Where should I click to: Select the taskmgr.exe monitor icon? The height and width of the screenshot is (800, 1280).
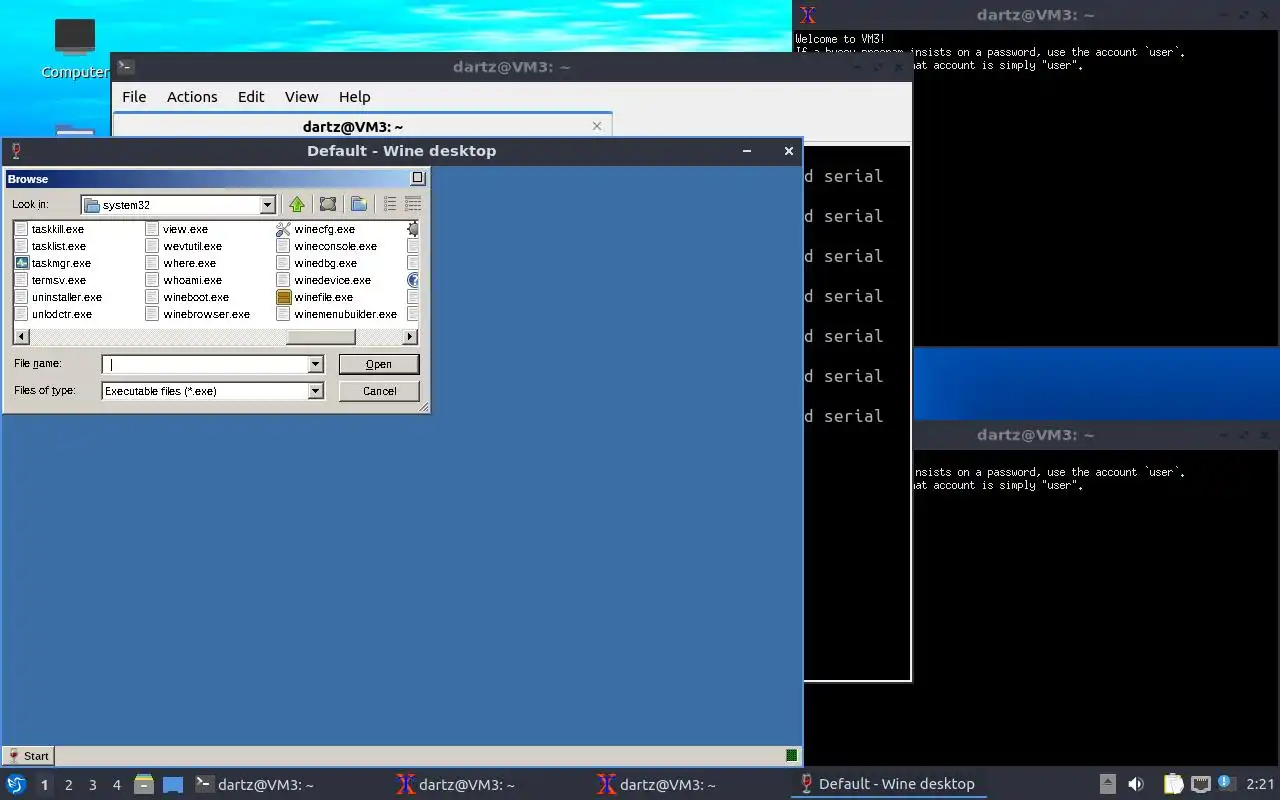(21, 263)
